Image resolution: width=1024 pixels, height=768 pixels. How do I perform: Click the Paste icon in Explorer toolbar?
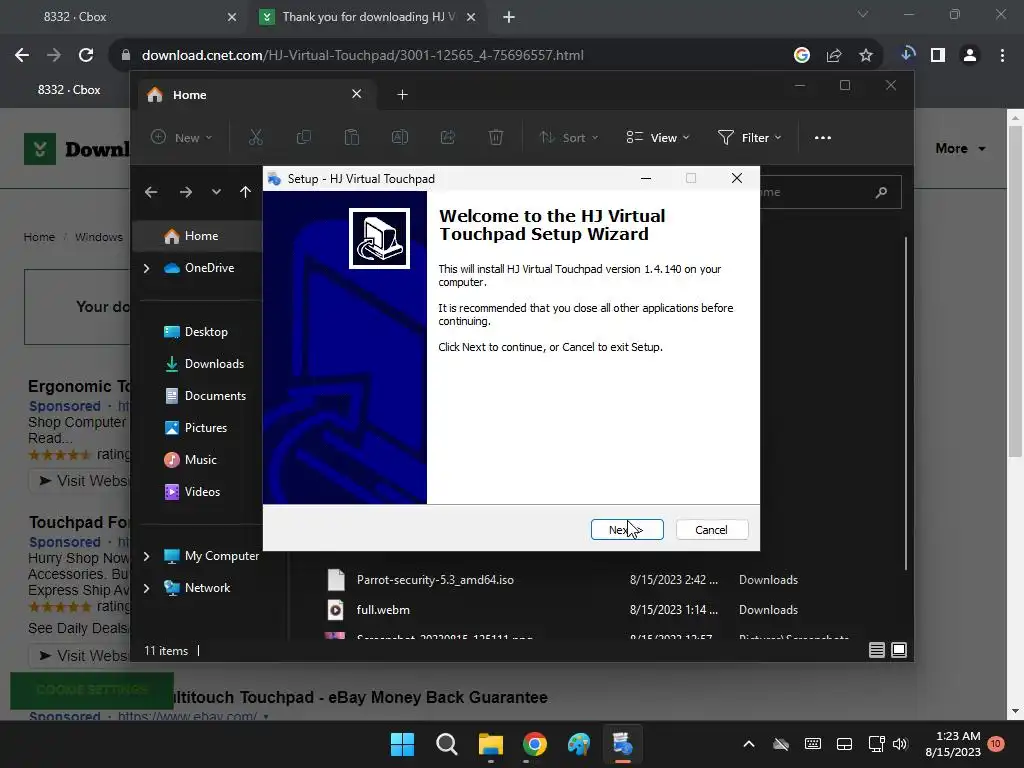click(x=351, y=137)
